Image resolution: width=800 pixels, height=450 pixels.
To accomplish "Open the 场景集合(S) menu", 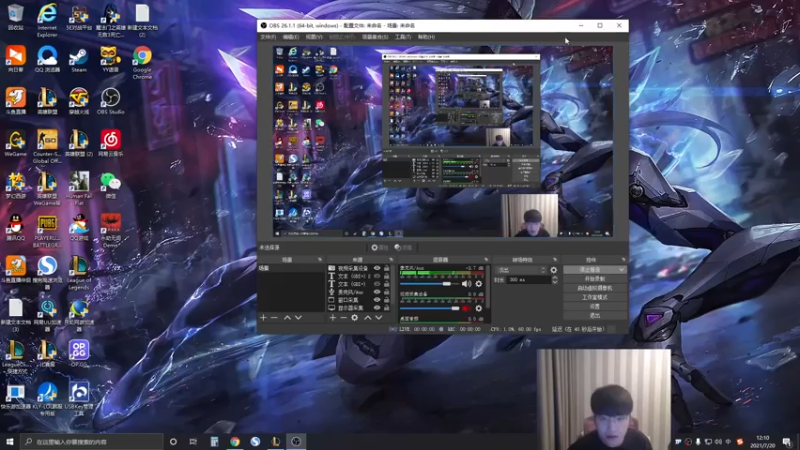I will click(x=375, y=37).
